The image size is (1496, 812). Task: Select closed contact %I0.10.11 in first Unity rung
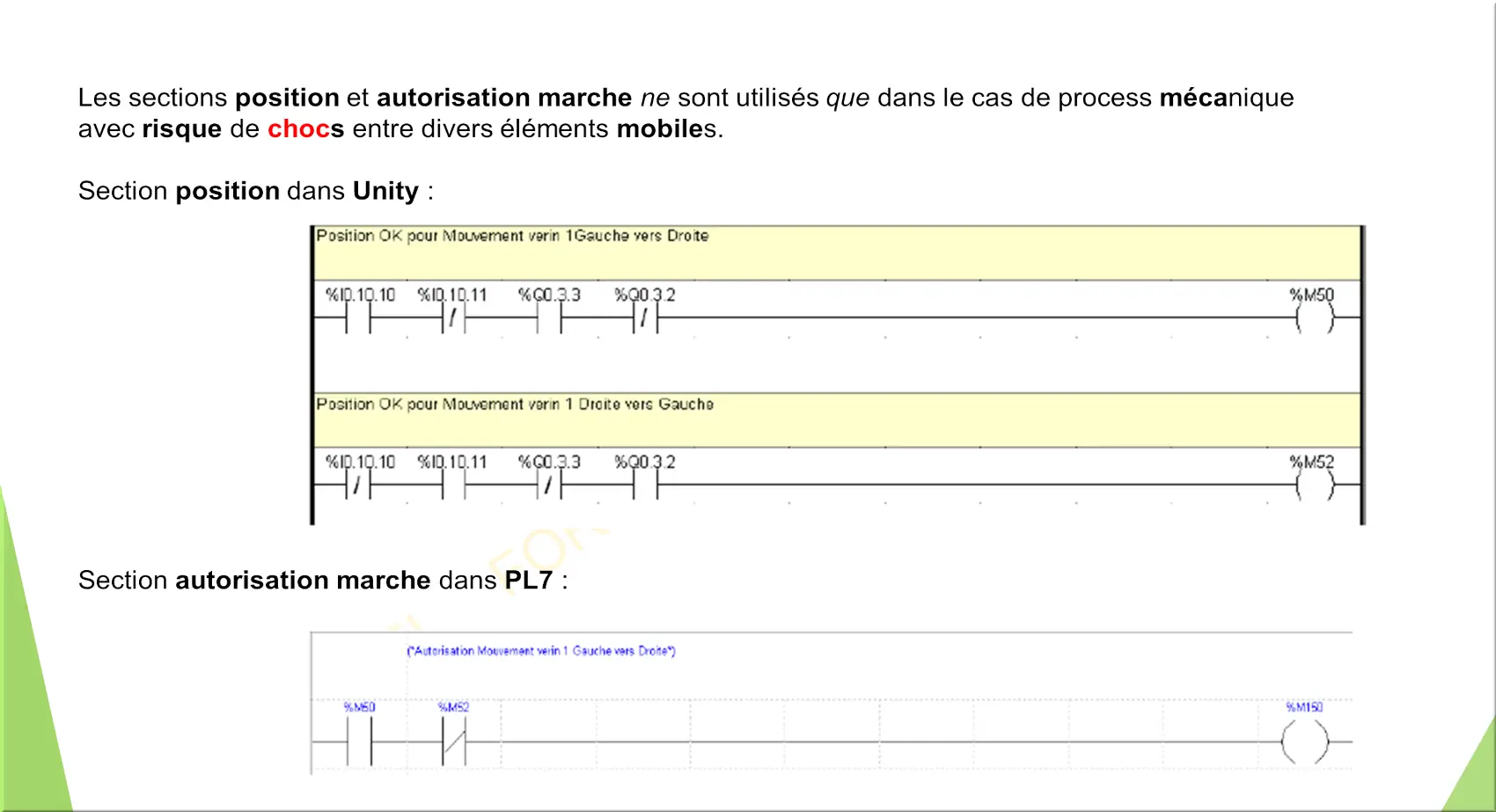[453, 318]
